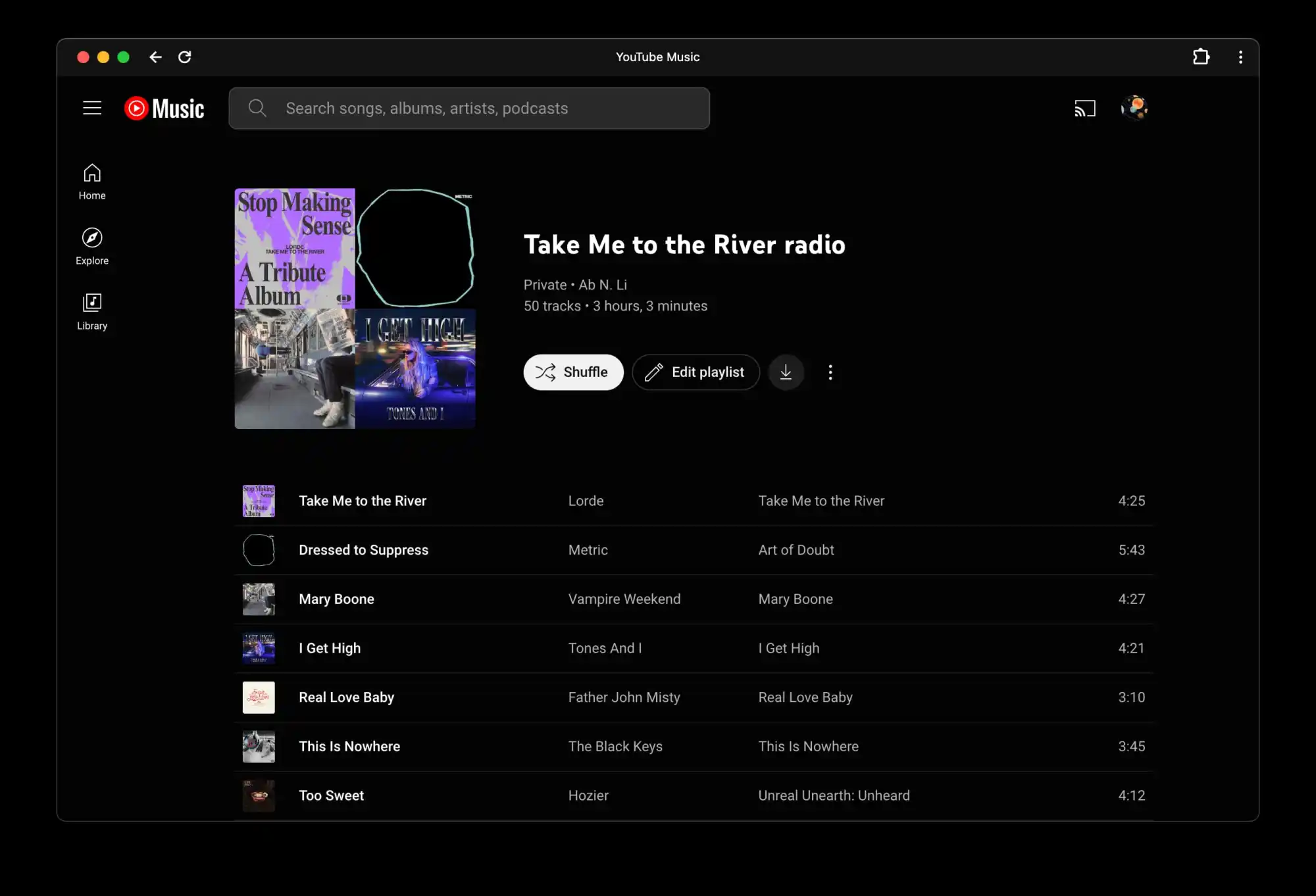Select Mary Boone song title

(336, 599)
